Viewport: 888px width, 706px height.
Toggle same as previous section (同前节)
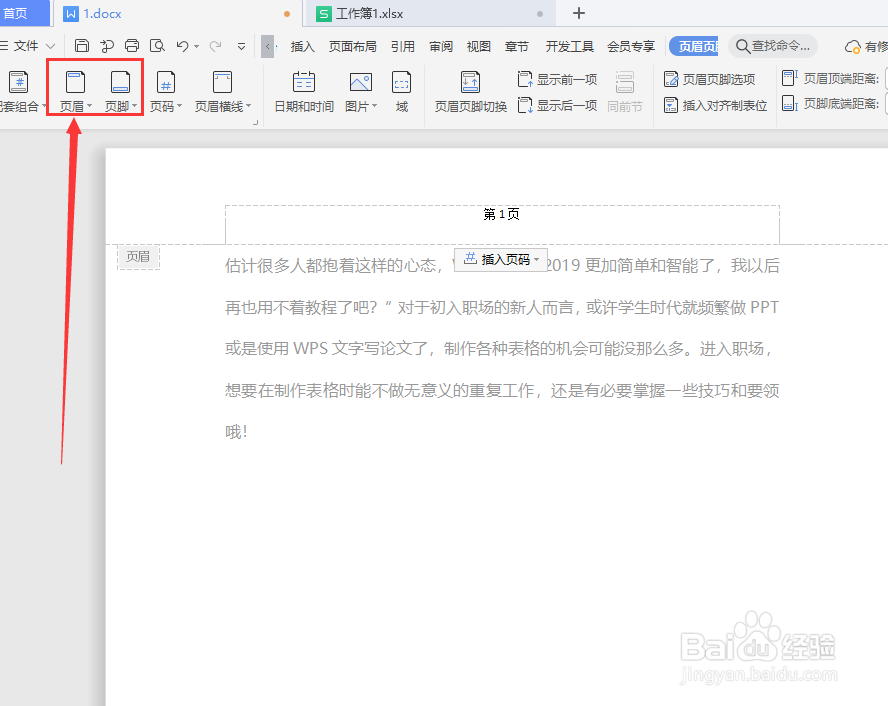point(625,94)
